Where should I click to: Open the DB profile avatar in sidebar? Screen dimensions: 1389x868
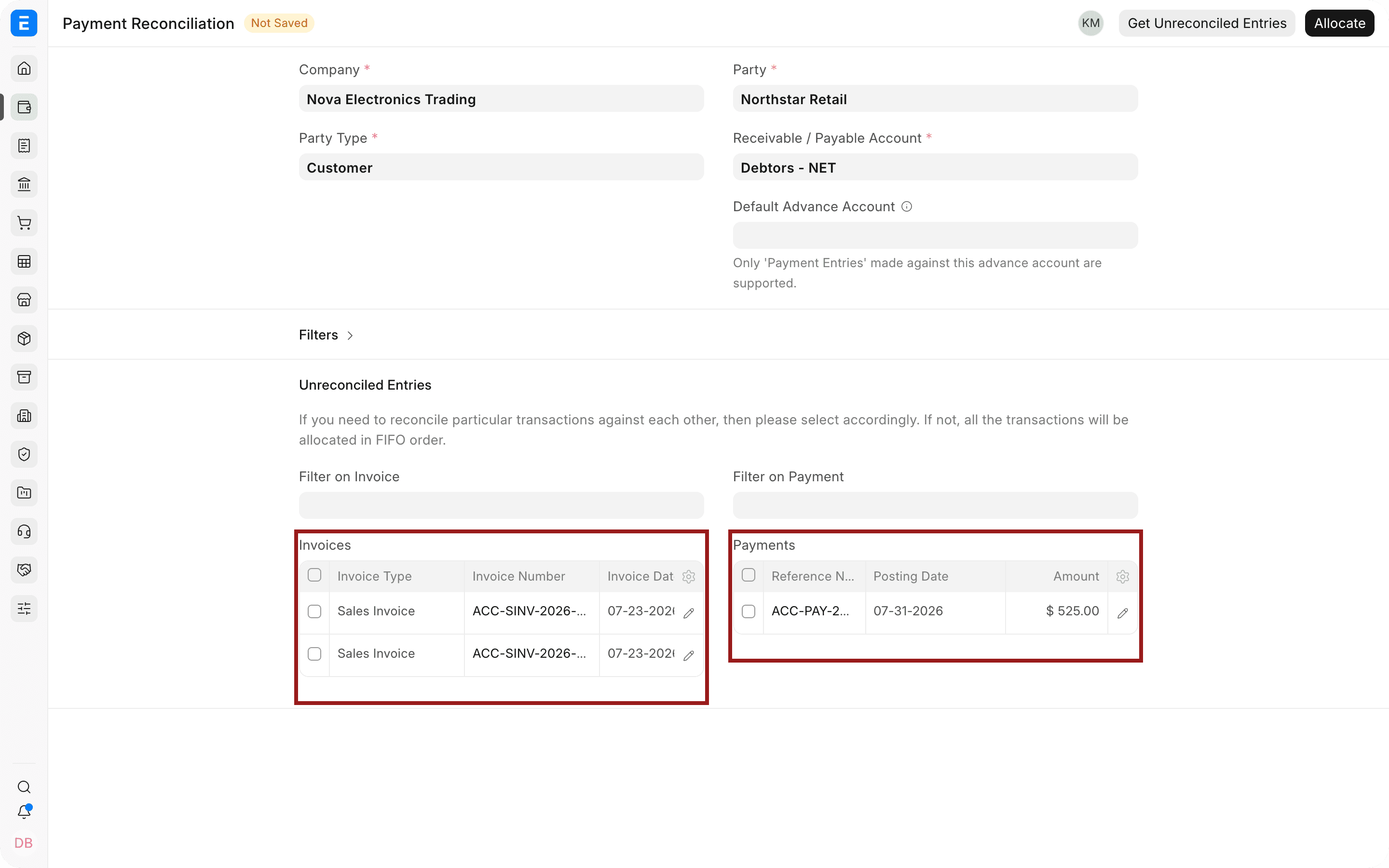[x=24, y=843]
